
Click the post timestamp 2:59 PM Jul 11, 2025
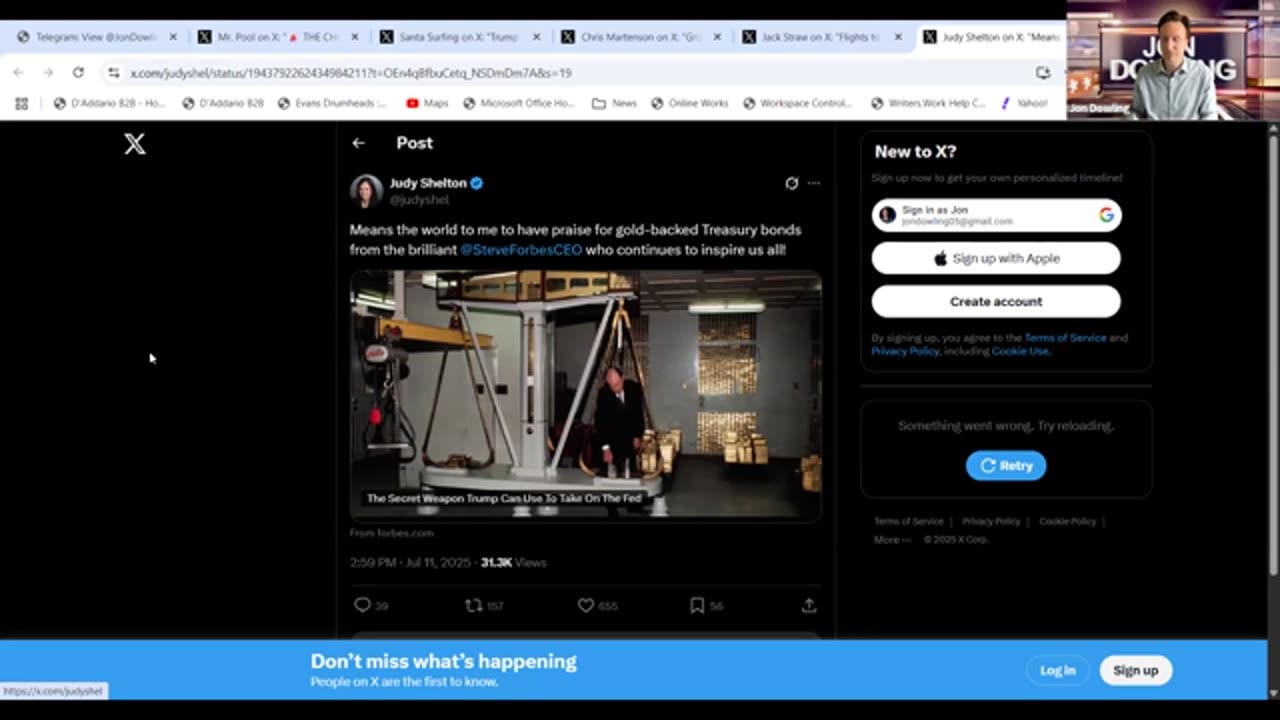click(410, 563)
